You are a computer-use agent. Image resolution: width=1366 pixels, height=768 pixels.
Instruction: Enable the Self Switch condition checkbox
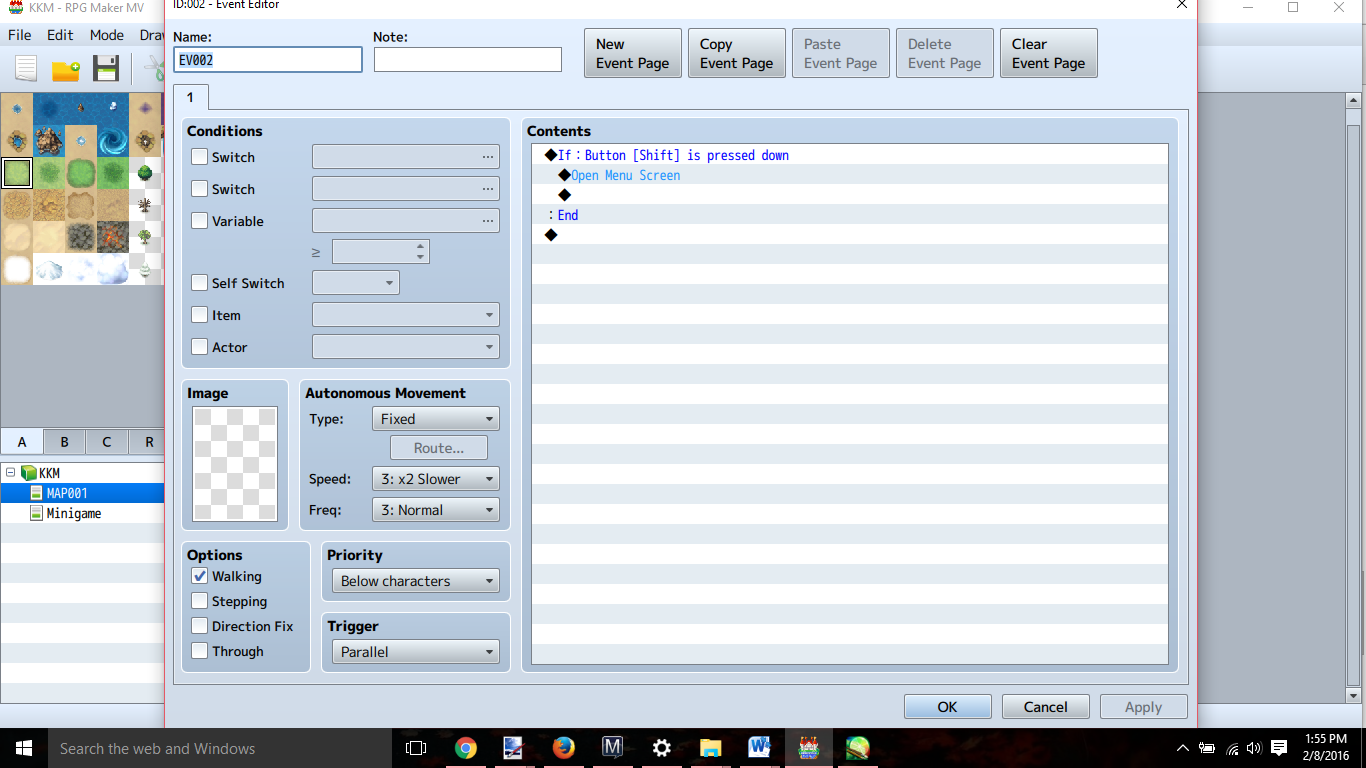pos(200,283)
